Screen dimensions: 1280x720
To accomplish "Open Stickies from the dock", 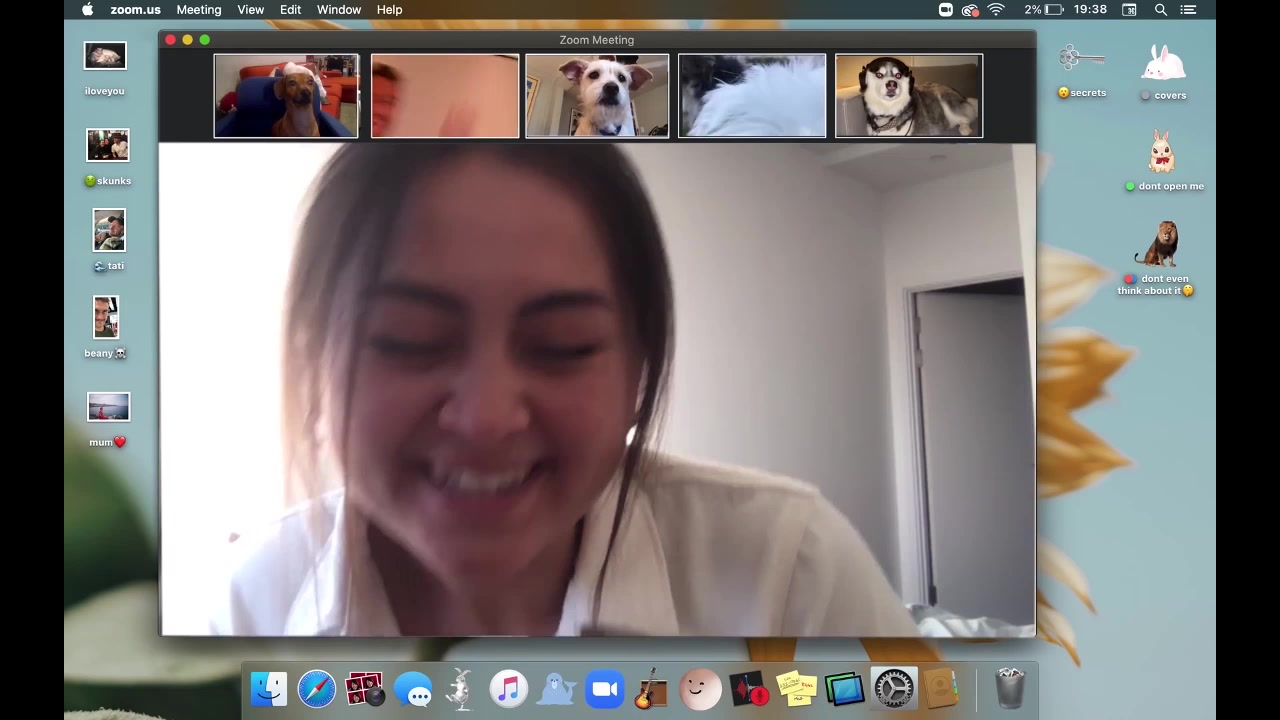I will click(x=797, y=689).
